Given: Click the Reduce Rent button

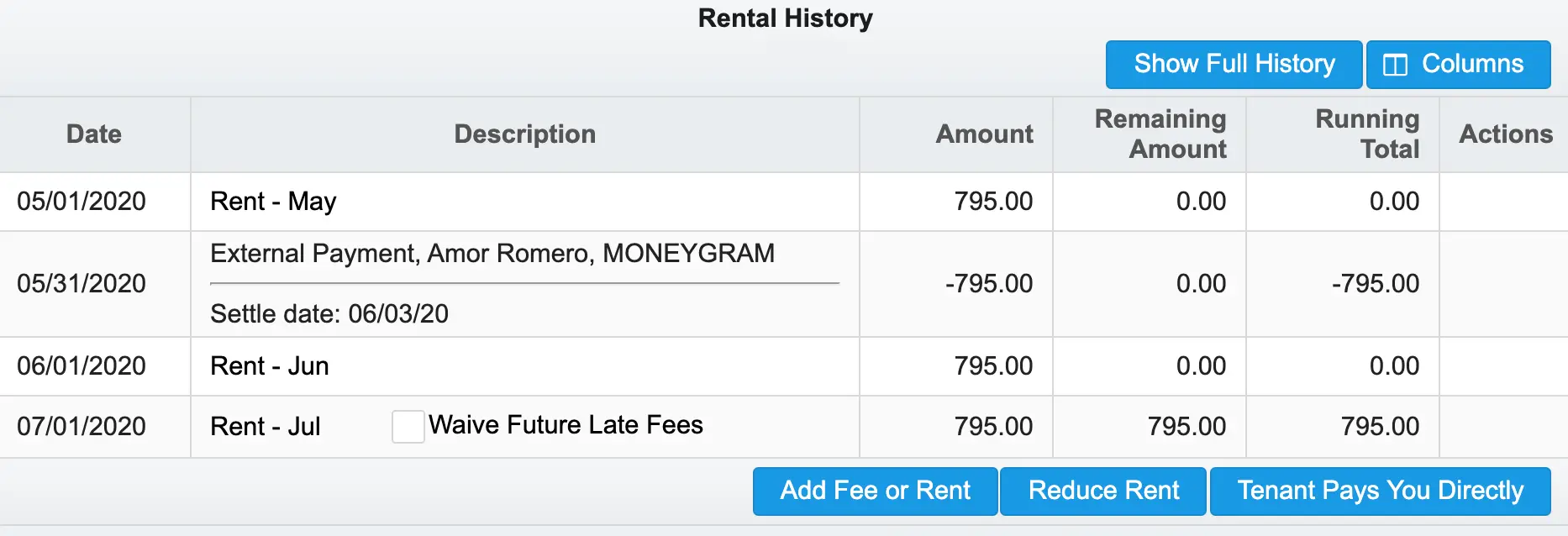Looking at the screenshot, I should pos(1102,491).
